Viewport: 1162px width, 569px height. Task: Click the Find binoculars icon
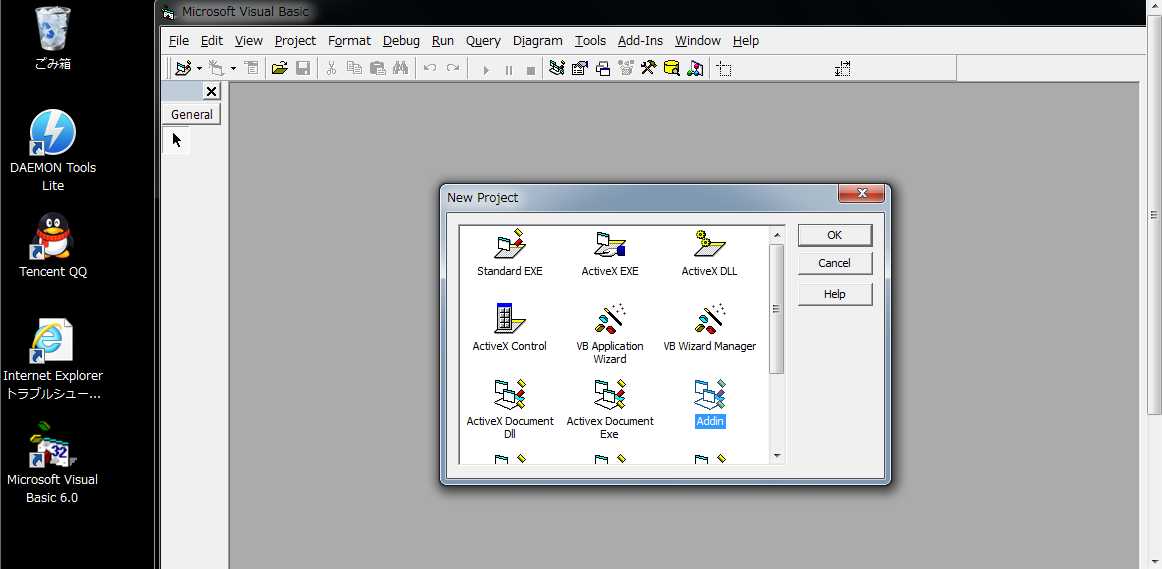pos(400,69)
